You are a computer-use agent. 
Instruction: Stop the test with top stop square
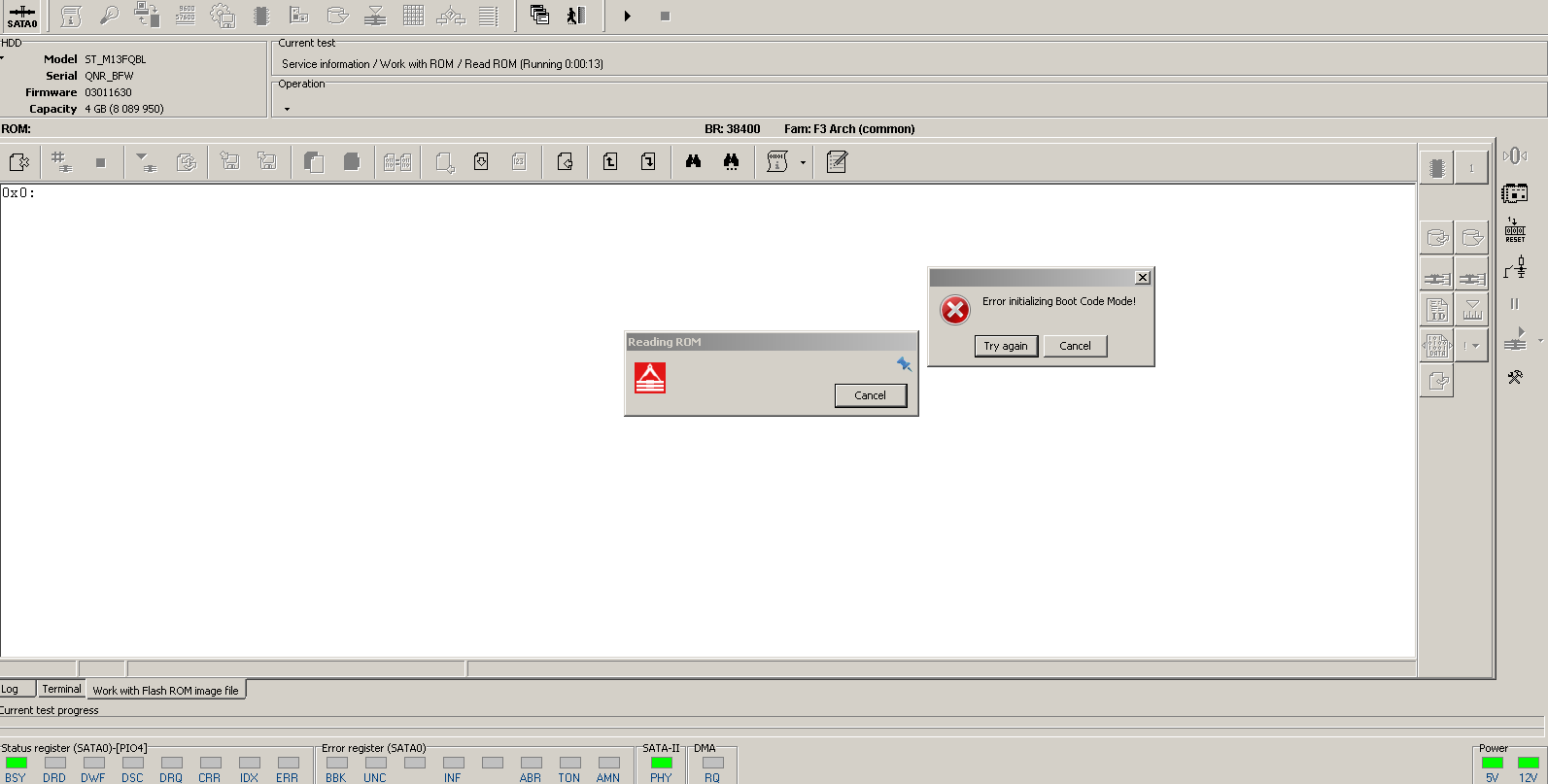pos(665,16)
